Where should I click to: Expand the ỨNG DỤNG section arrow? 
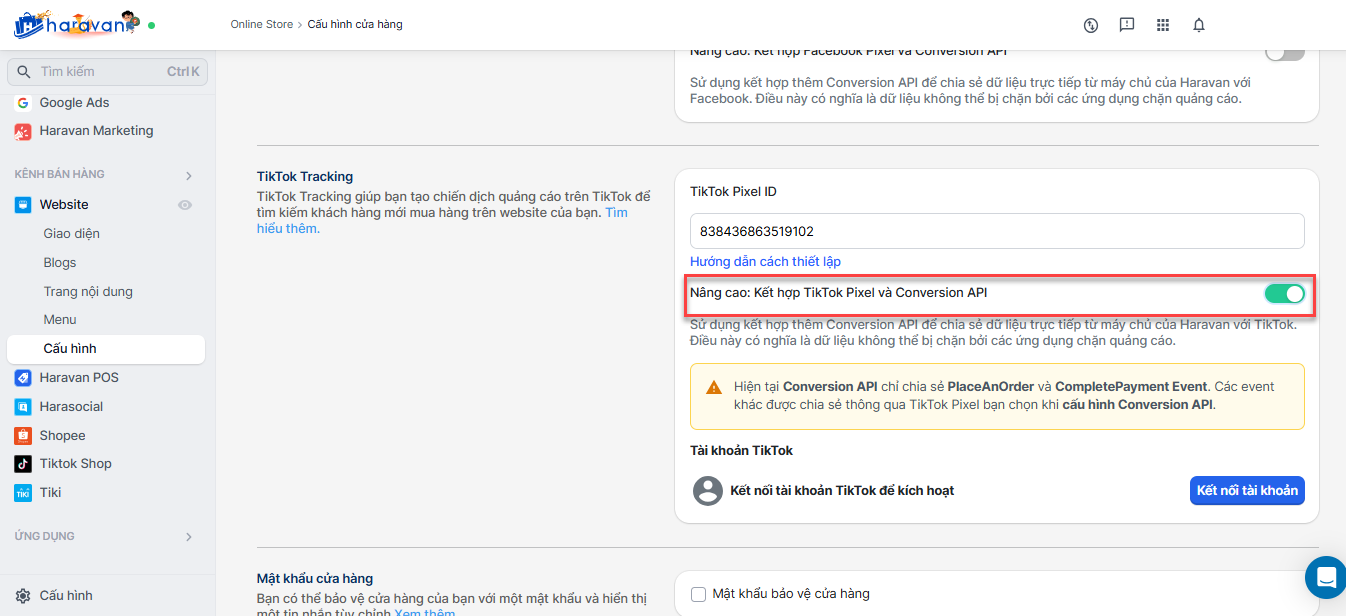pyautogui.click(x=189, y=537)
